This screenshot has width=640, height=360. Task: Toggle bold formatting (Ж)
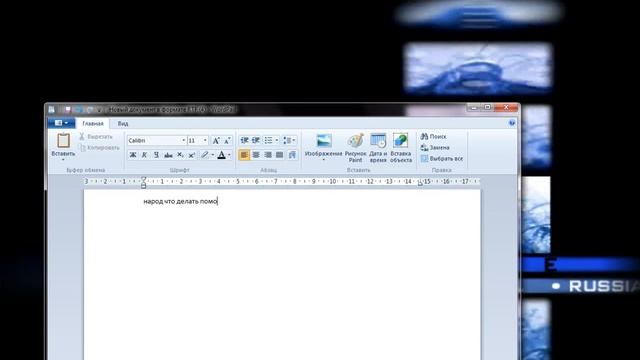[133, 155]
